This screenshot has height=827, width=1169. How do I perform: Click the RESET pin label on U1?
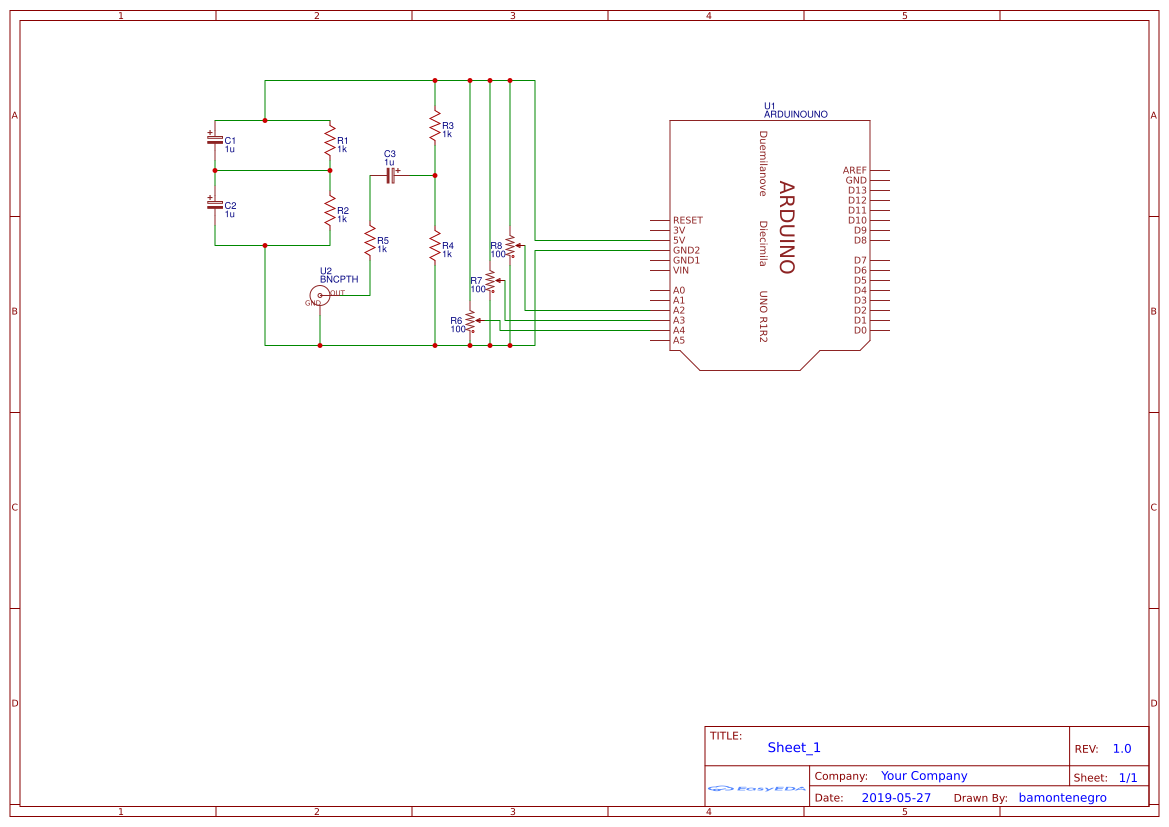click(688, 219)
